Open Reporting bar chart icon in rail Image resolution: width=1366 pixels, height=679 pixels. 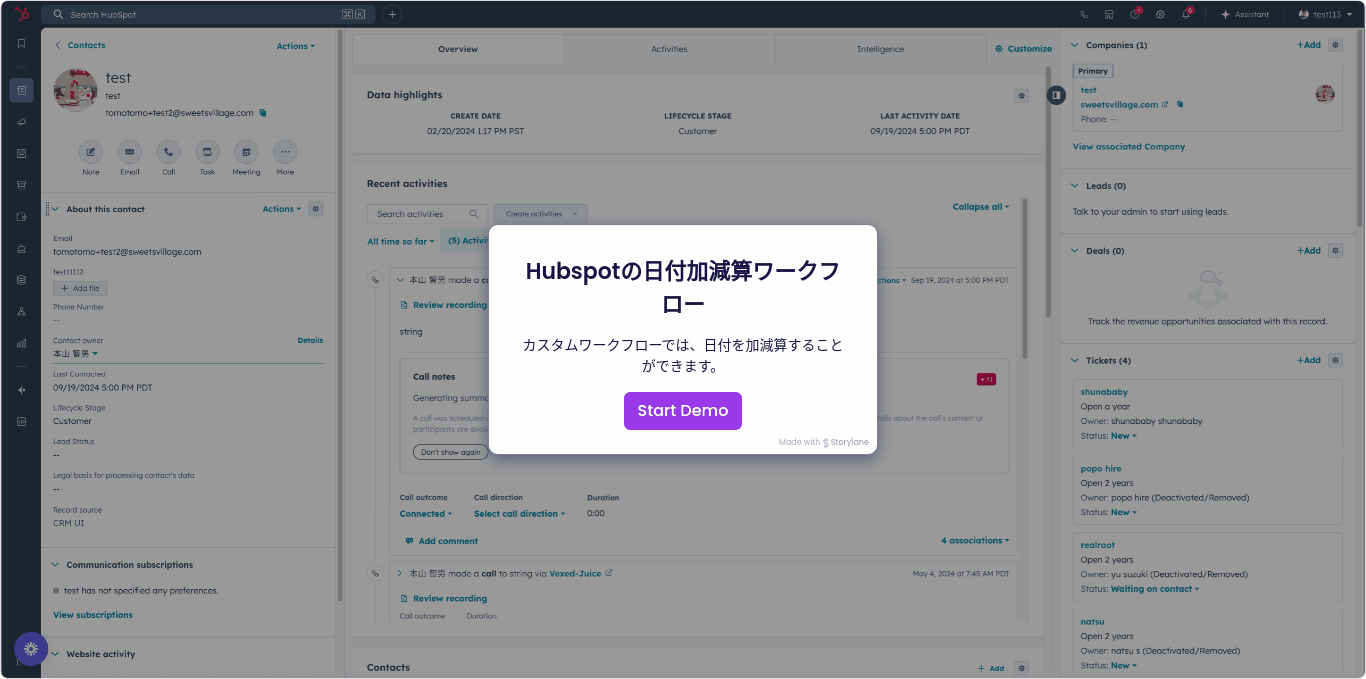click(x=21, y=343)
